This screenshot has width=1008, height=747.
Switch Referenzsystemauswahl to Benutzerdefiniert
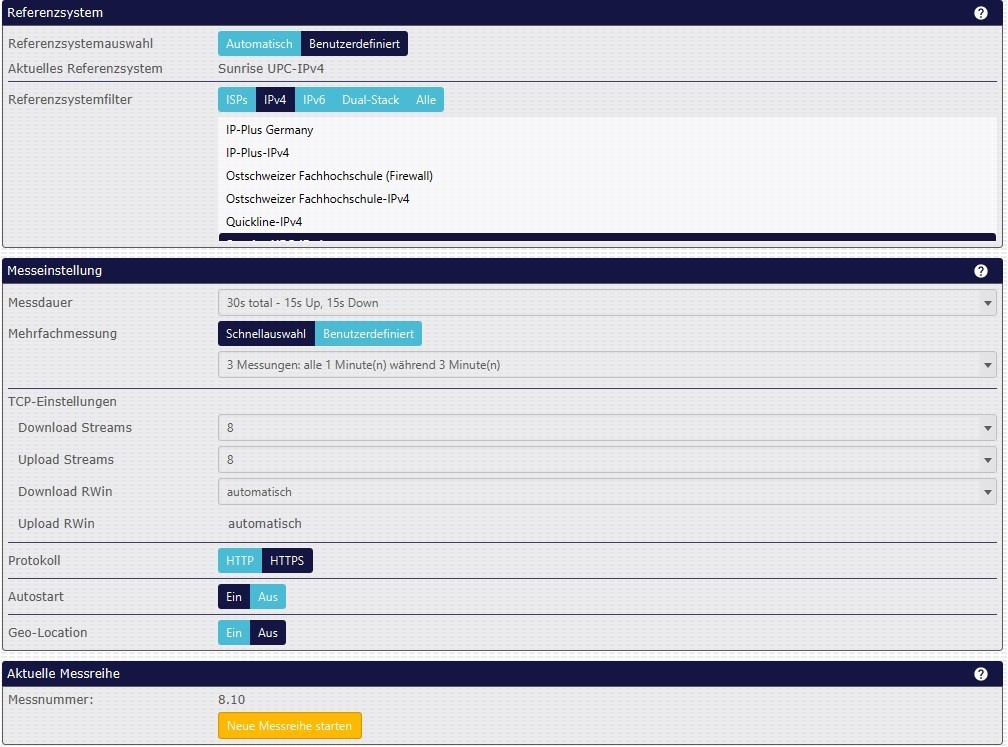coord(354,44)
